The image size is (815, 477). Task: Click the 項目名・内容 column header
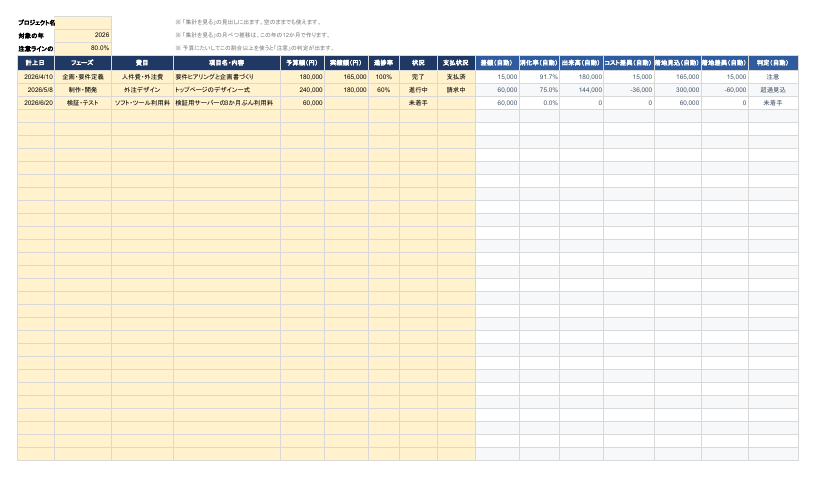[x=227, y=63]
